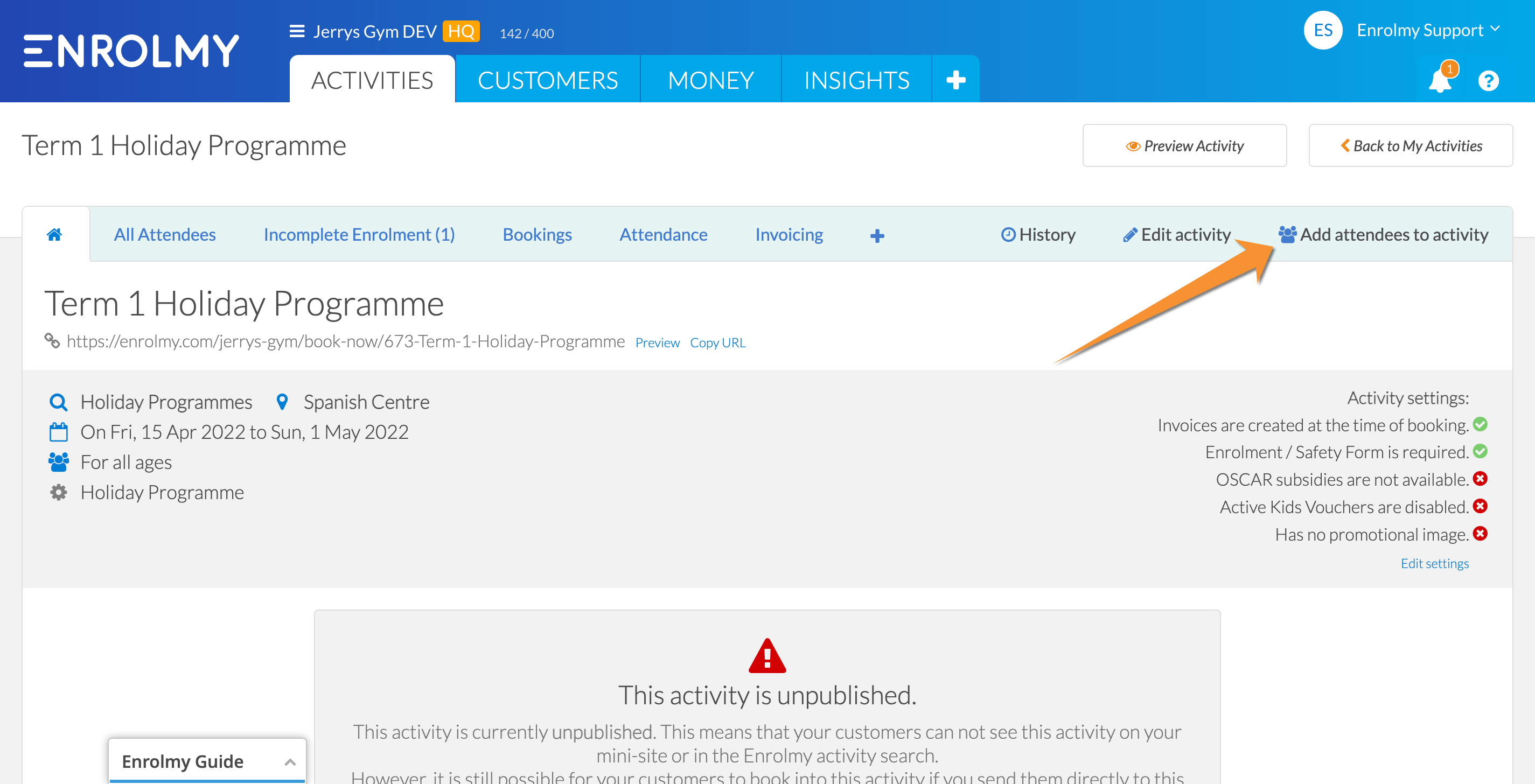Click the Enrolmy logo

pyautogui.click(x=131, y=51)
